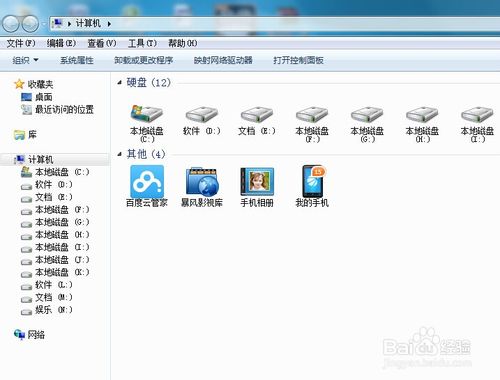Open the 暴风影视库 icon
The image size is (500, 380).
click(x=202, y=186)
